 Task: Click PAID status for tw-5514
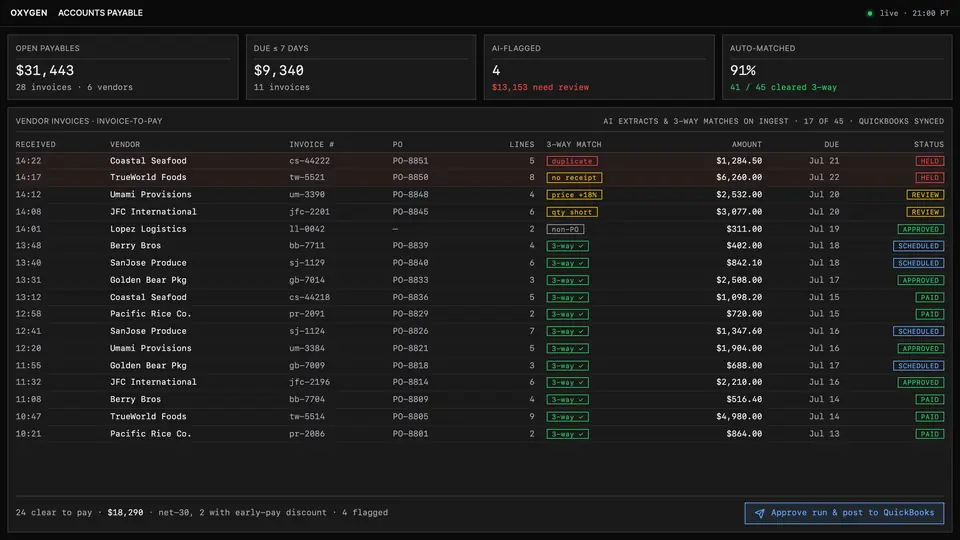point(929,416)
